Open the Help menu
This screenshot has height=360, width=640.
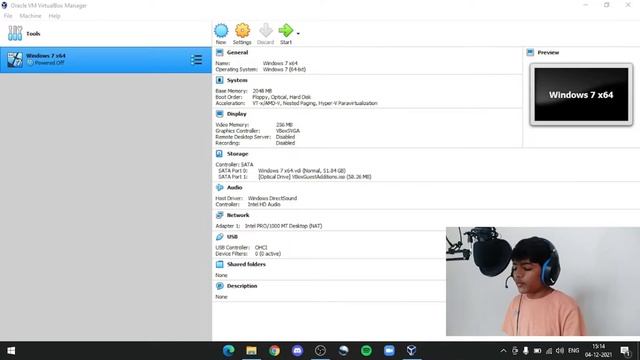pyautogui.click(x=54, y=16)
